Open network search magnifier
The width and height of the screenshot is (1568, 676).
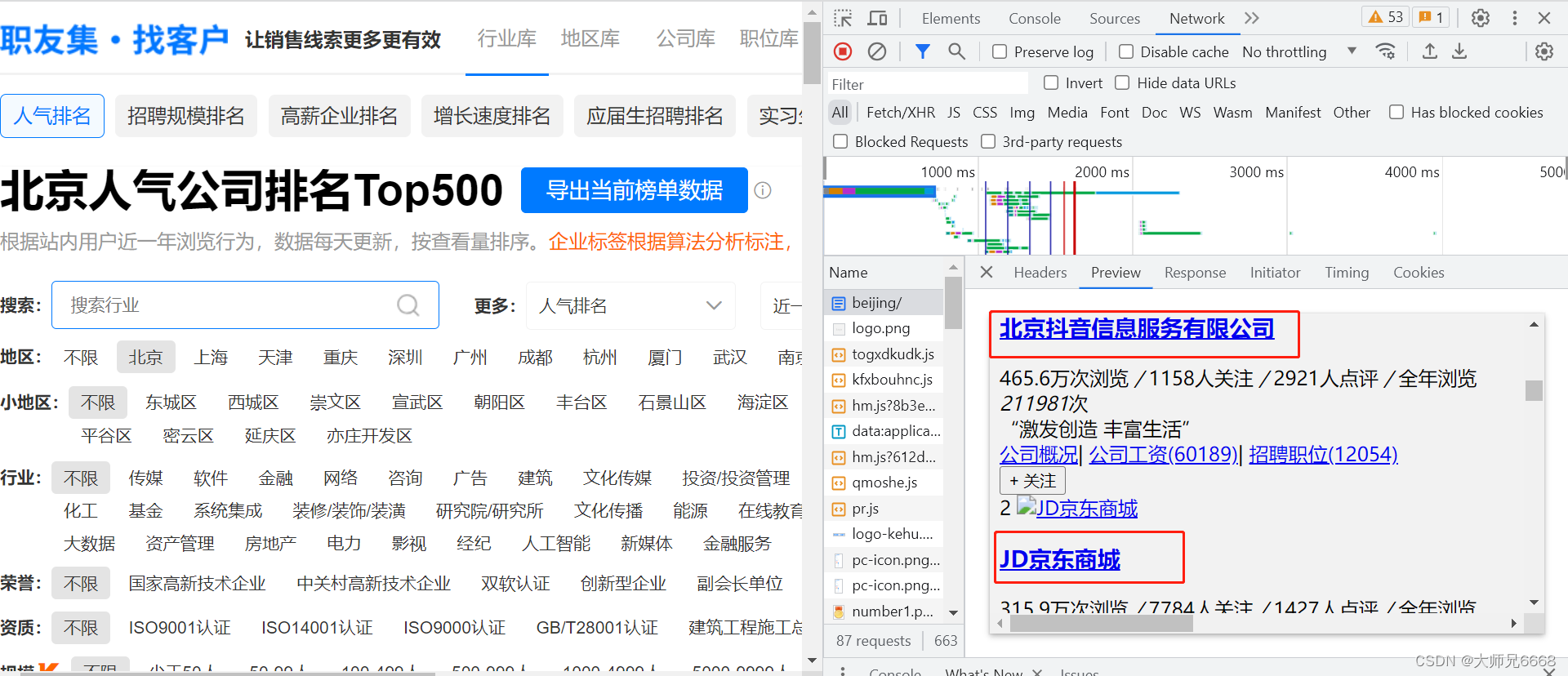tap(956, 51)
